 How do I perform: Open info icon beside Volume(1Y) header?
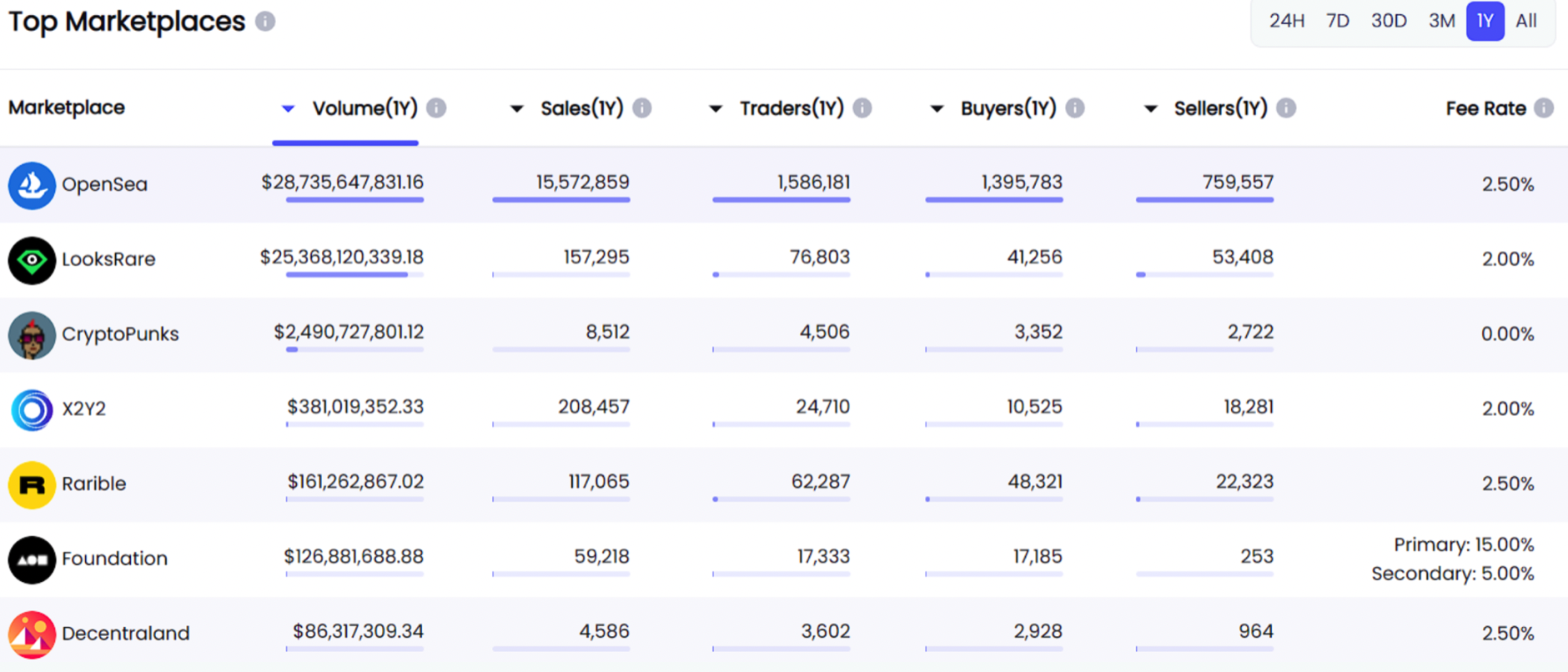436,108
